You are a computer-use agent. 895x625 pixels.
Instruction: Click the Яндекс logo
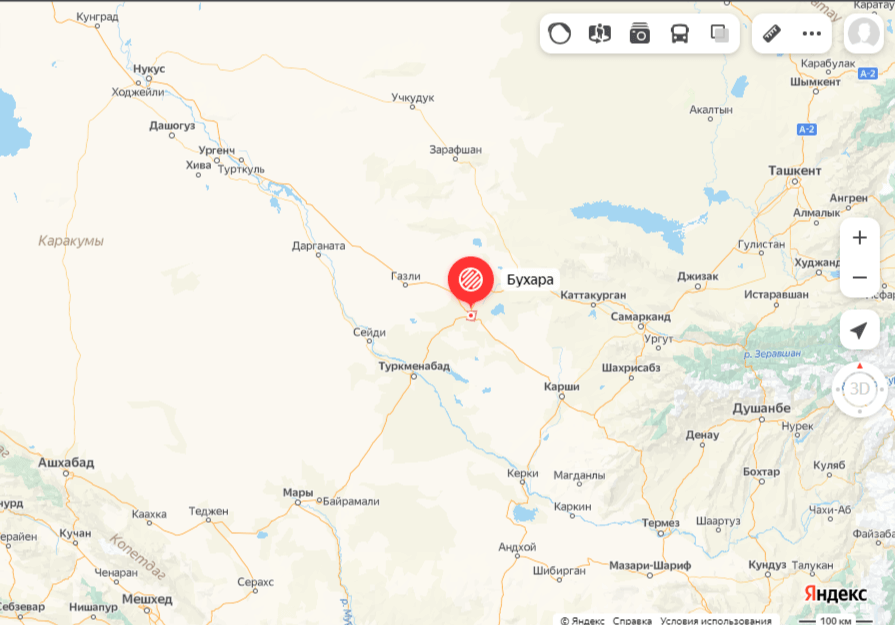pos(836,594)
